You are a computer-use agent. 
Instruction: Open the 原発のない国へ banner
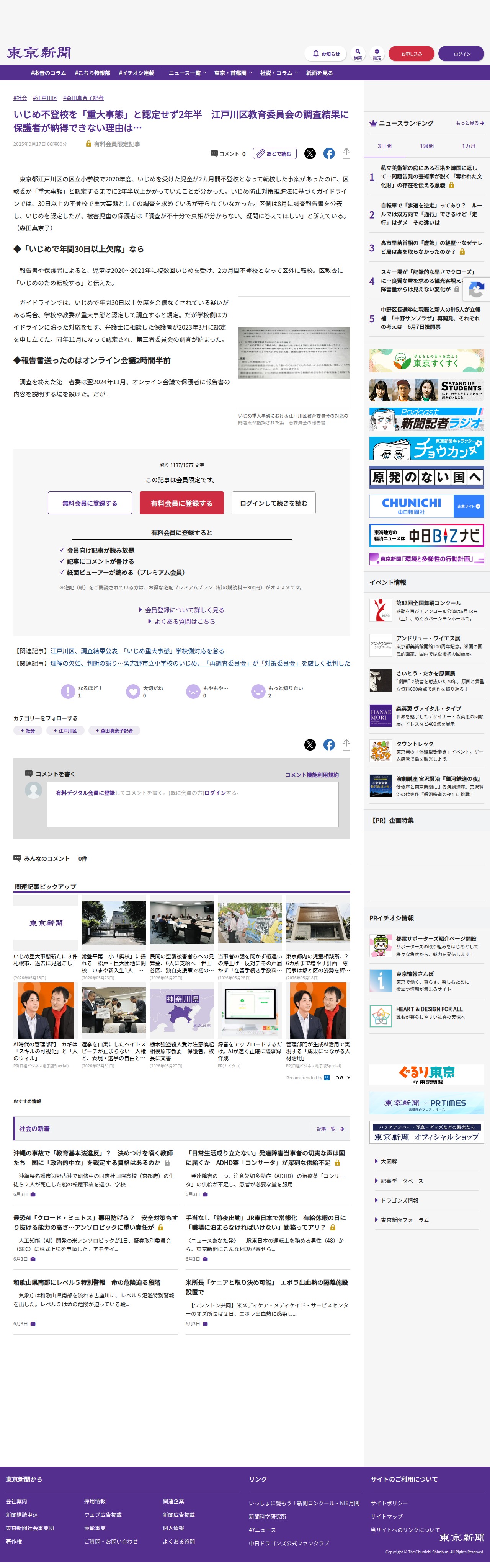(x=427, y=477)
